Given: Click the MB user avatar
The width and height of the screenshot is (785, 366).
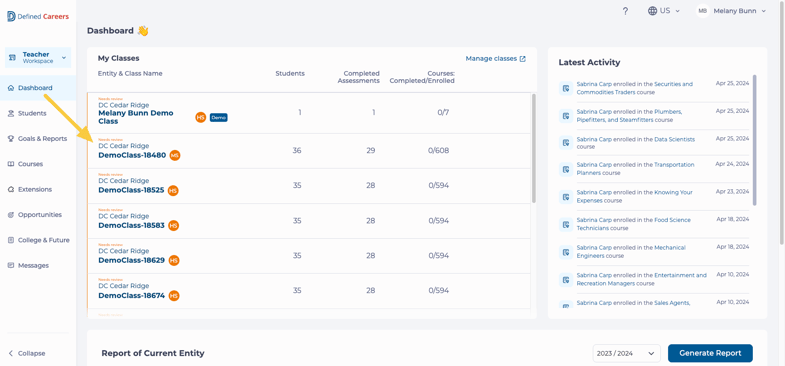Looking at the screenshot, I should coord(703,11).
